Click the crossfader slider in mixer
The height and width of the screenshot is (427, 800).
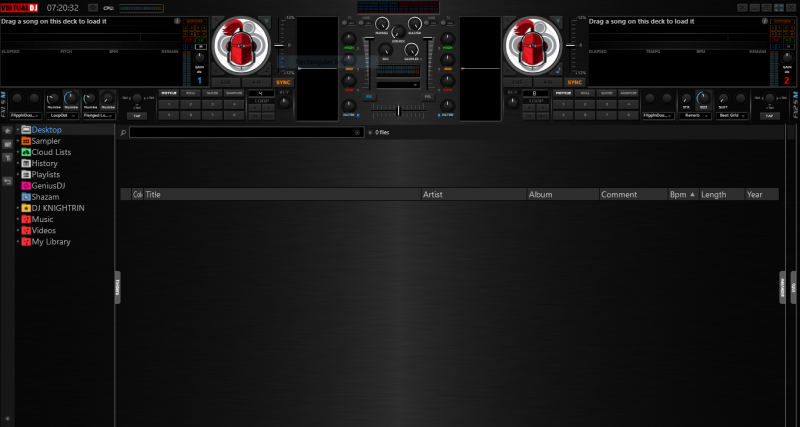(x=399, y=110)
